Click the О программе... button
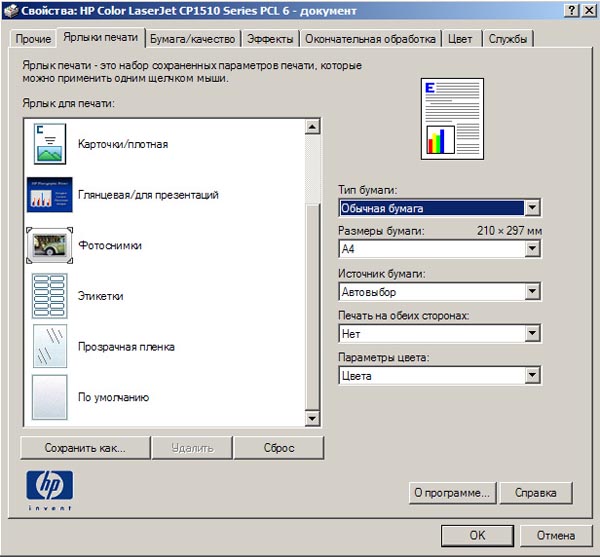The width and height of the screenshot is (600, 557). click(452, 493)
